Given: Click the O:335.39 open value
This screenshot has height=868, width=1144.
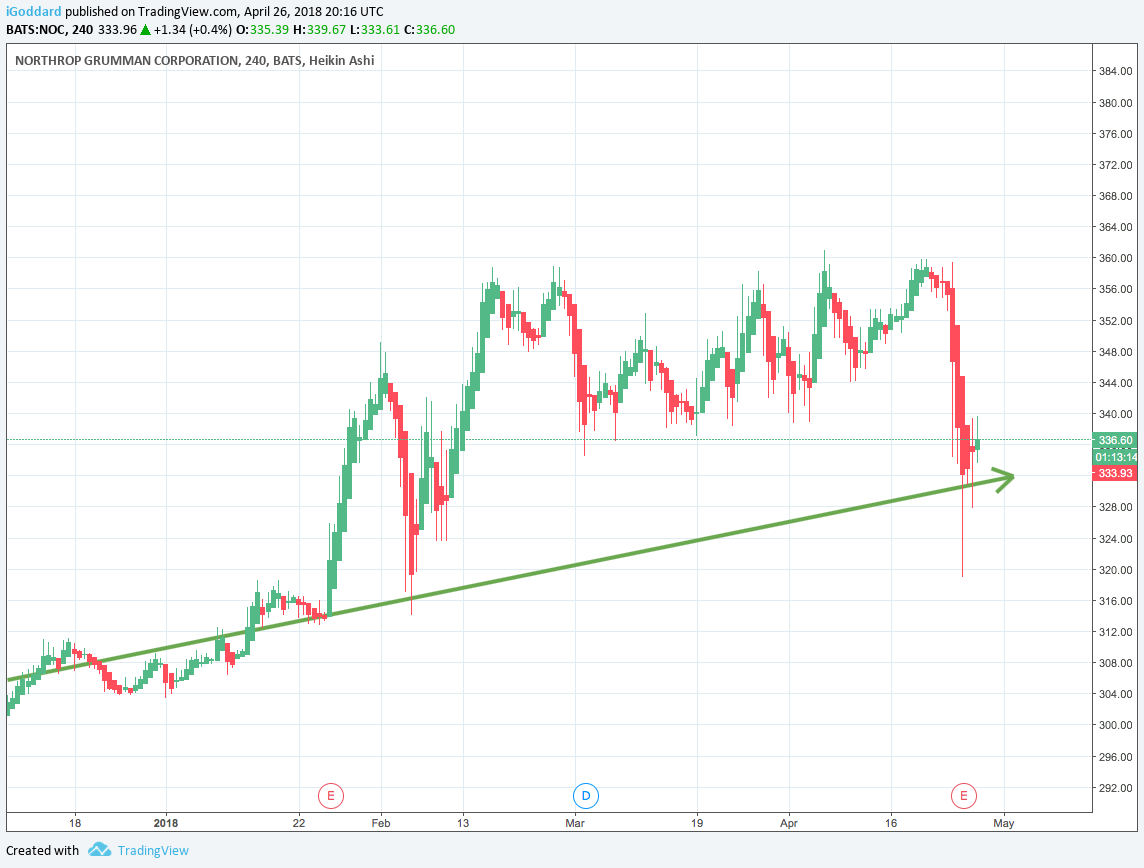Looking at the screenshot, I should point(263,30).
